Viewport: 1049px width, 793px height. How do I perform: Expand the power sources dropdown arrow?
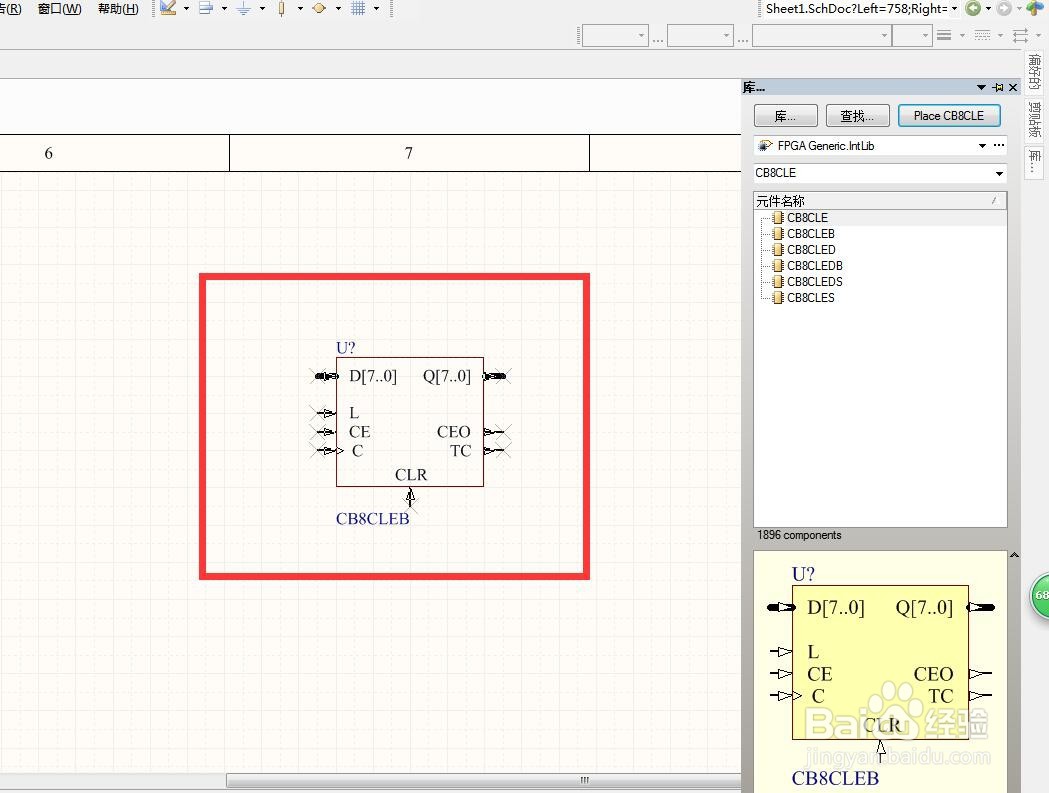click(x=262, y=9)
